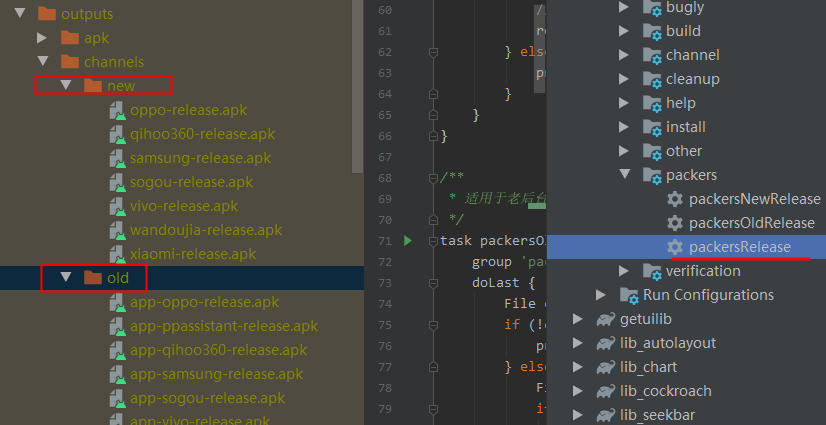Viewport: 826px width, 425px height.
Task: Toggle fold marker at line 65
Action: (x=434, y=115)
